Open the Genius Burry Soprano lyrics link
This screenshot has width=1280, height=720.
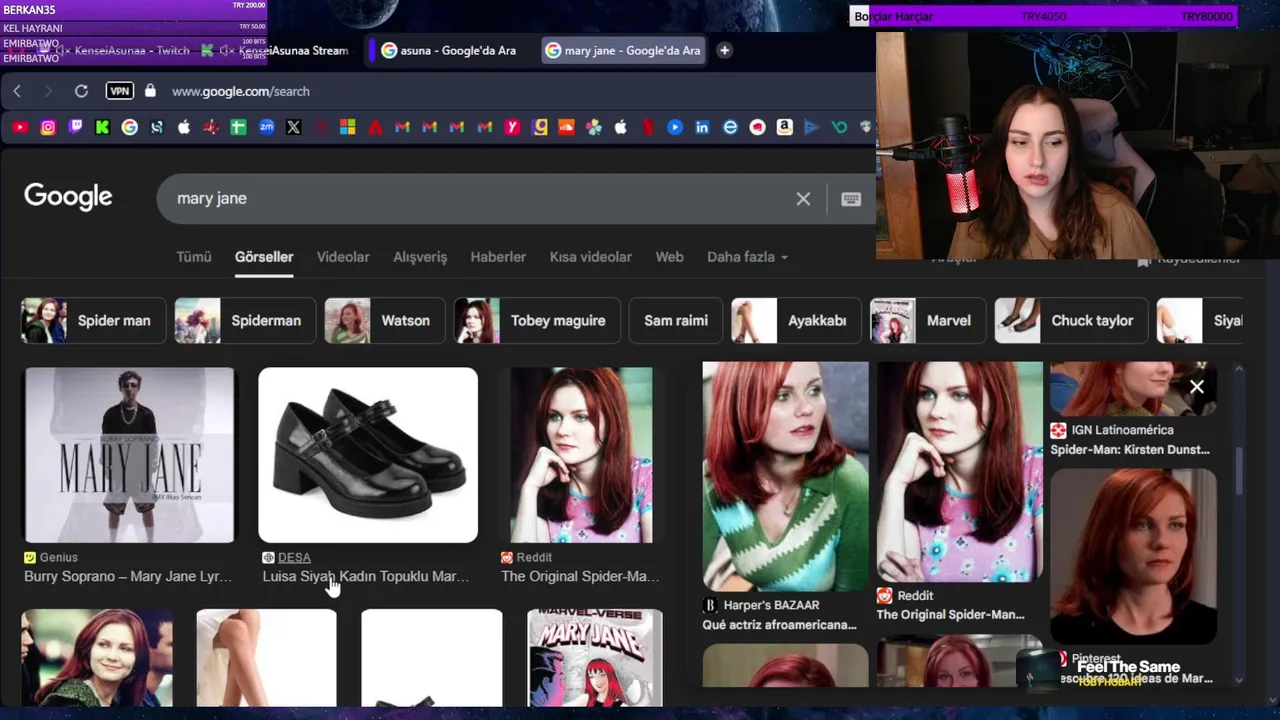click(x=128, y=576)
